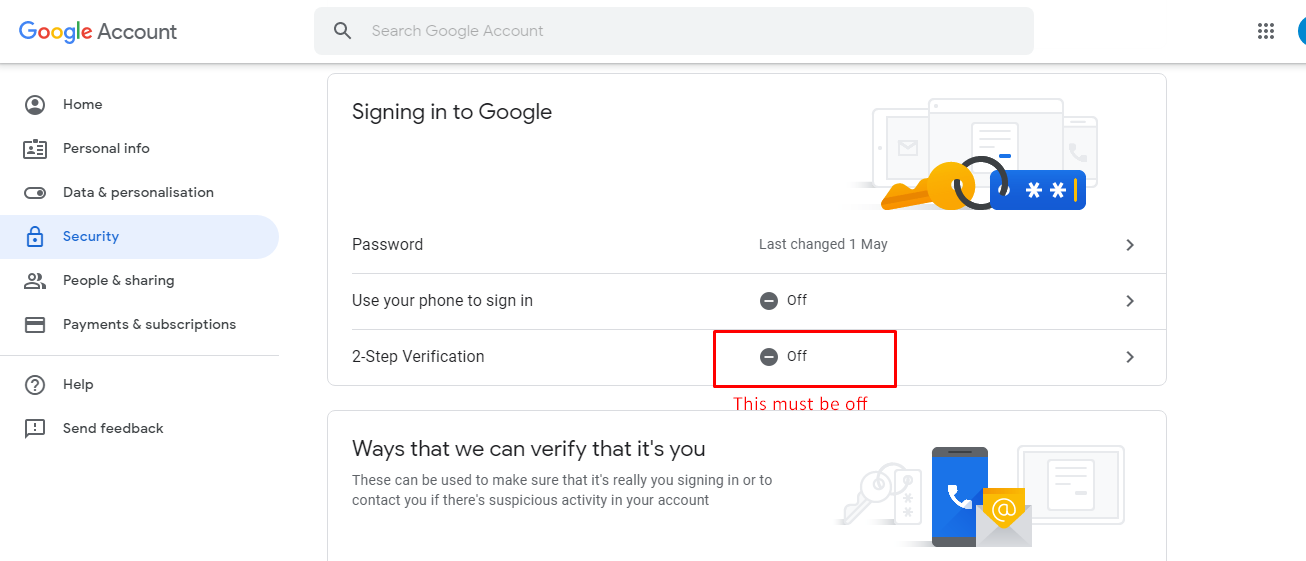The height and width of the screenshot is (561, 1306).
Task: Click the People & sharing icon
Action: coord(35,281)
